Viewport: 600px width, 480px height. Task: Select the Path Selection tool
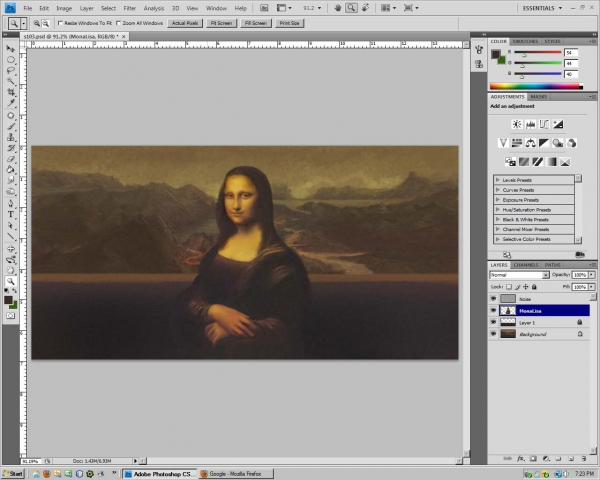10,225
